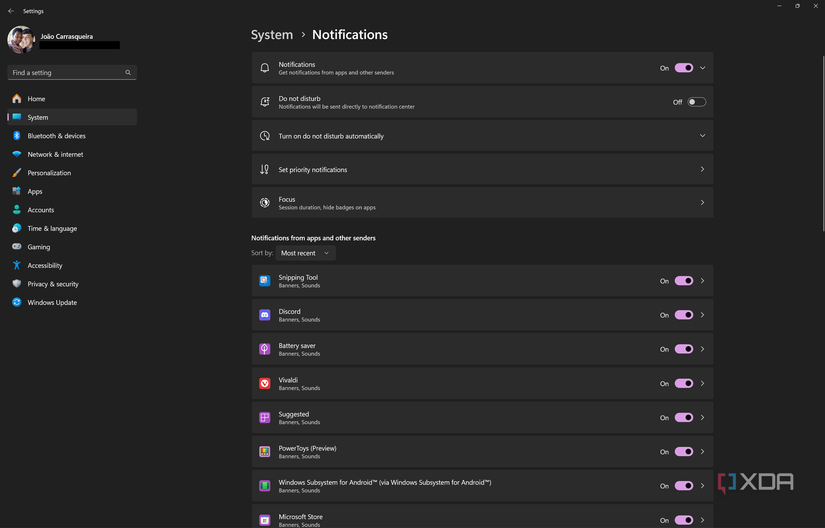Click the Snipping Tool app icon

(x=265, y=281)
